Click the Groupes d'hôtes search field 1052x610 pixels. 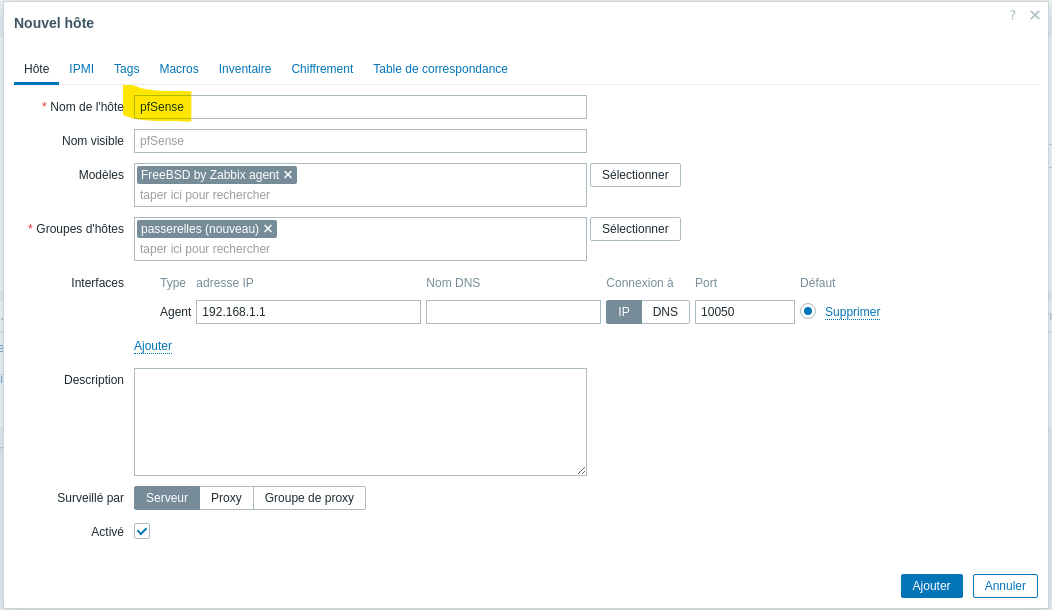[x=360, y=249]
